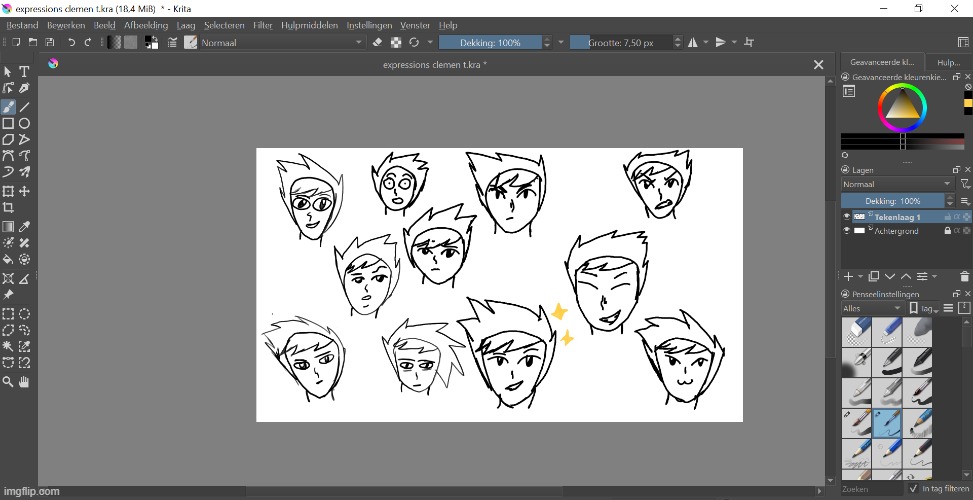This screenshot has width=973, height=500.
Task: Close the Lagen docker panel
Action: 967,169
